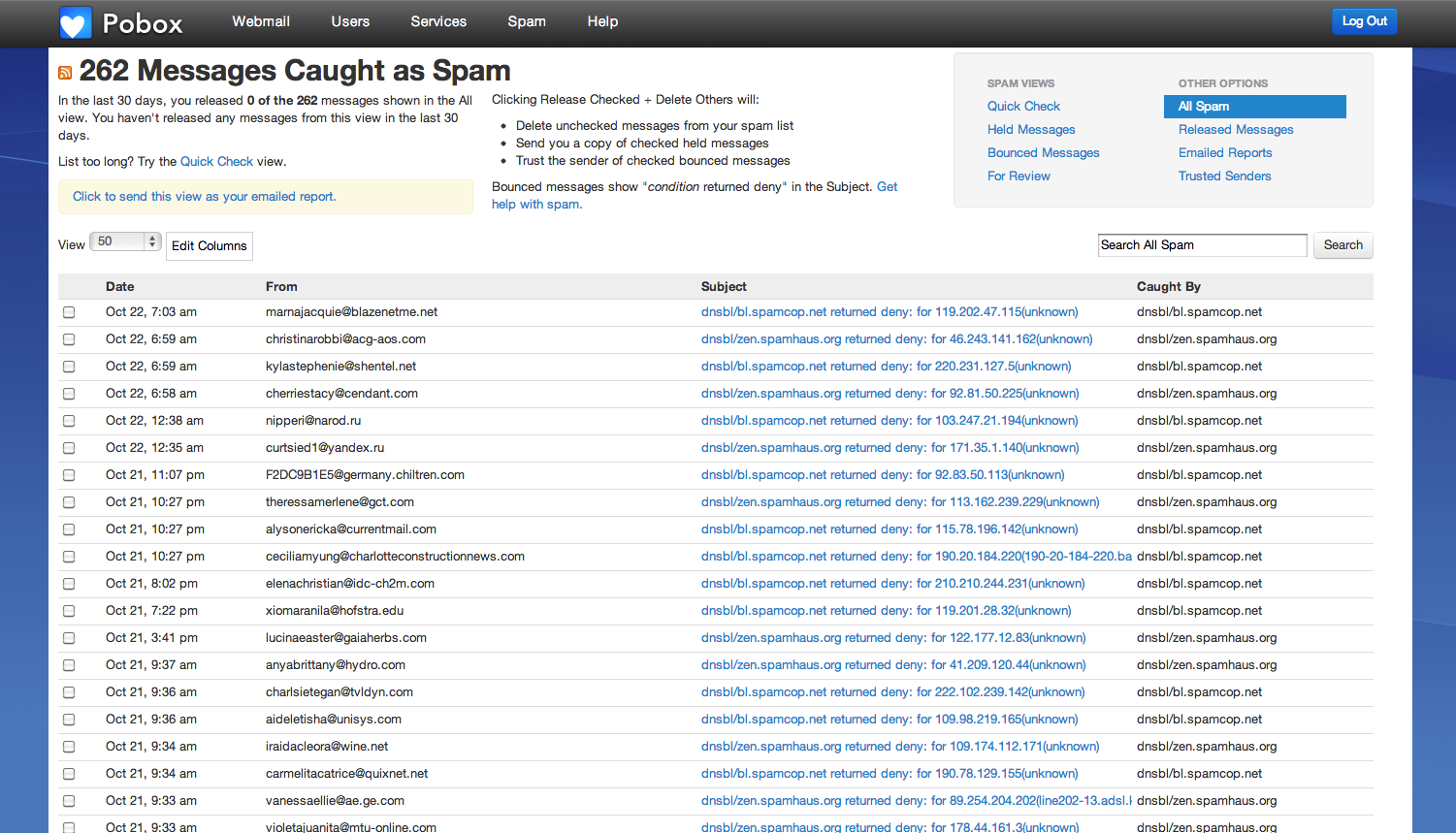Show Held Messages view

click(1031, 130)
